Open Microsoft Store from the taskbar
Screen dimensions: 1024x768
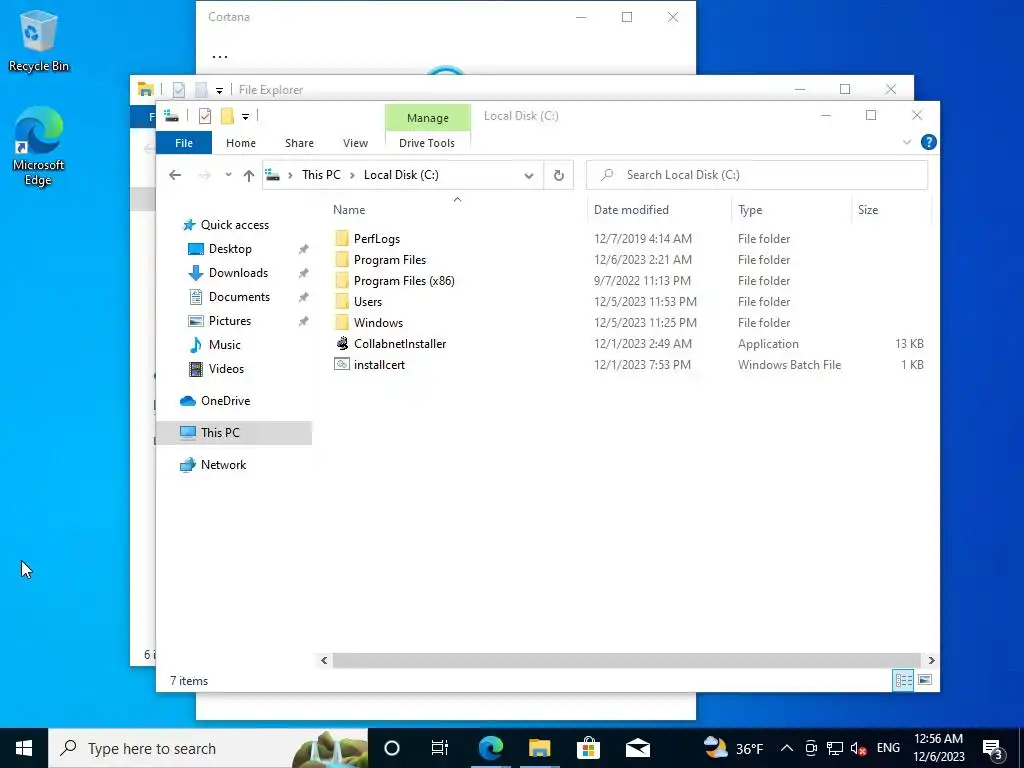pyautogui.click(x=588, y=748)
